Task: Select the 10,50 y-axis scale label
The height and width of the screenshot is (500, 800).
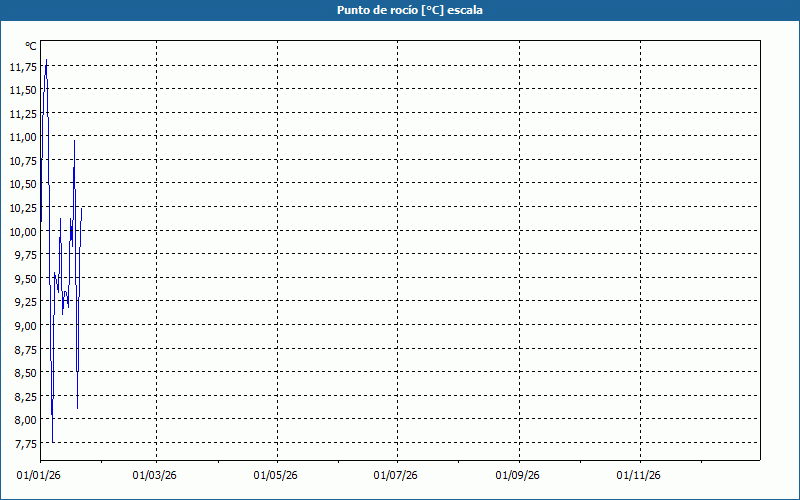Action: [22, 184]
